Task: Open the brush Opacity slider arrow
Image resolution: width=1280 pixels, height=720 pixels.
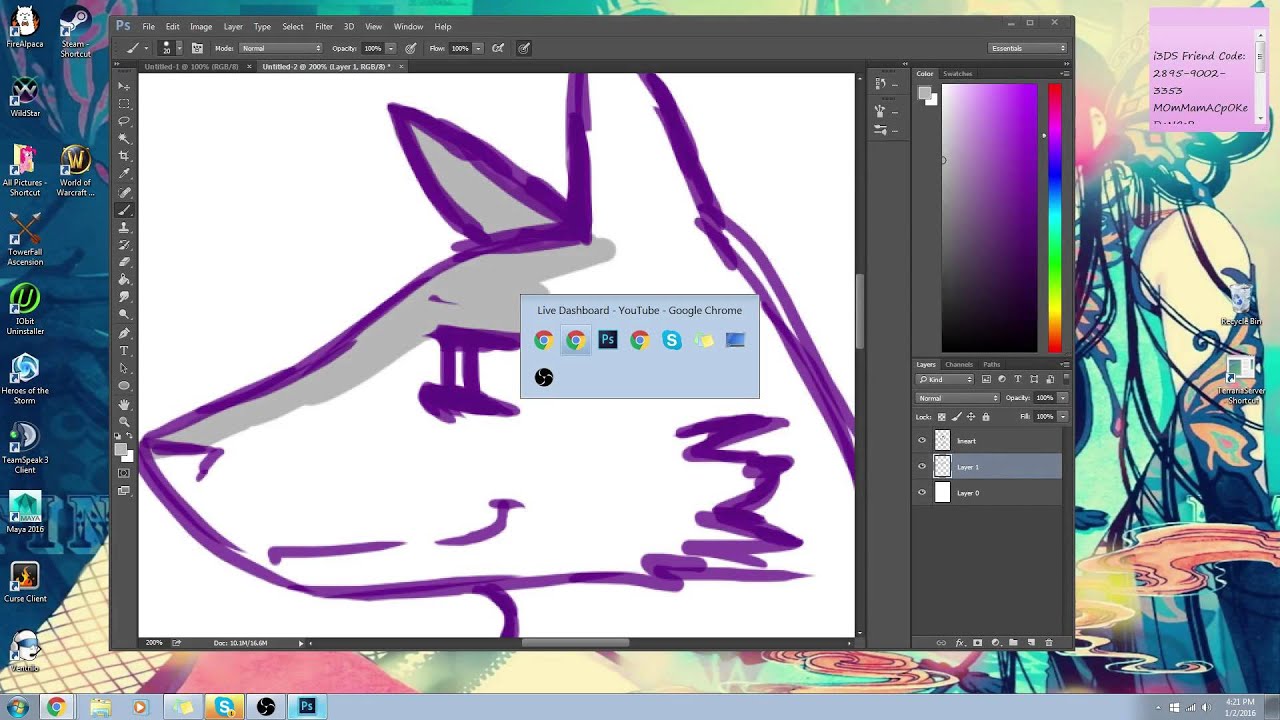Action: click(390, 48)
